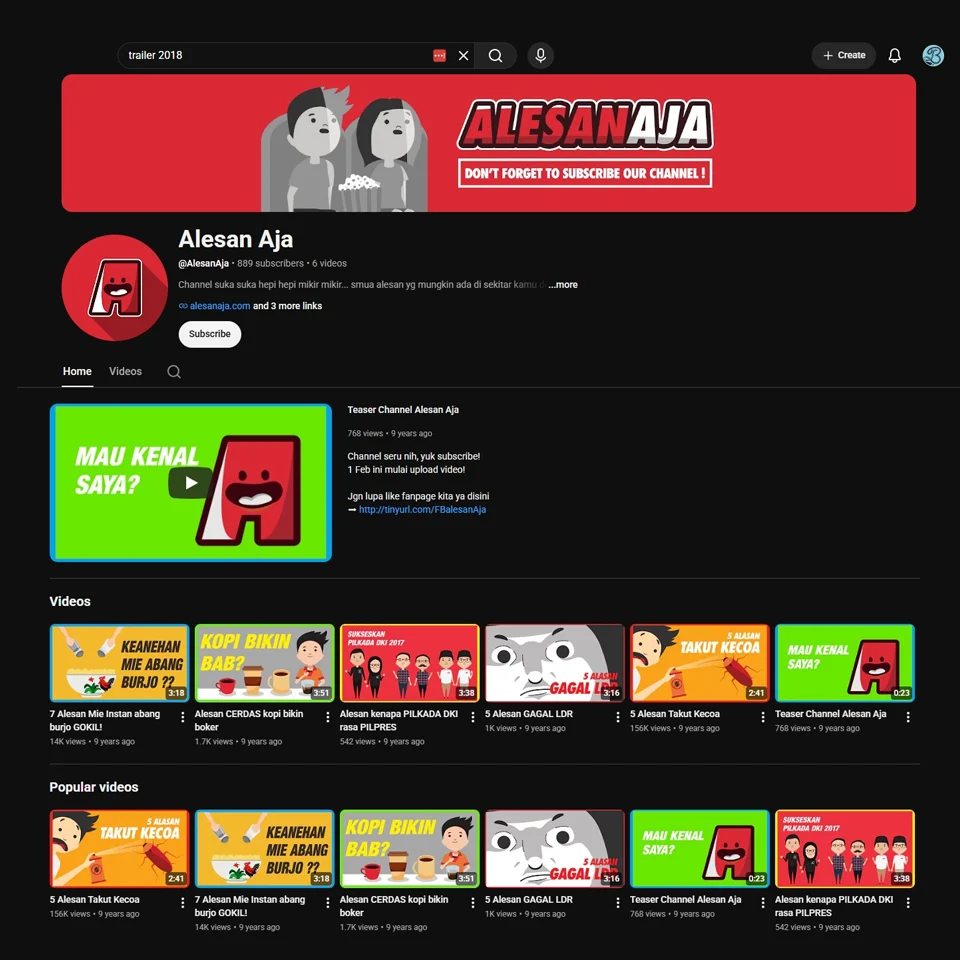Image resolution: width=960 pixels, height=960 pixels.
Task: Click the search magnifier button
Action: coord(495,56)
